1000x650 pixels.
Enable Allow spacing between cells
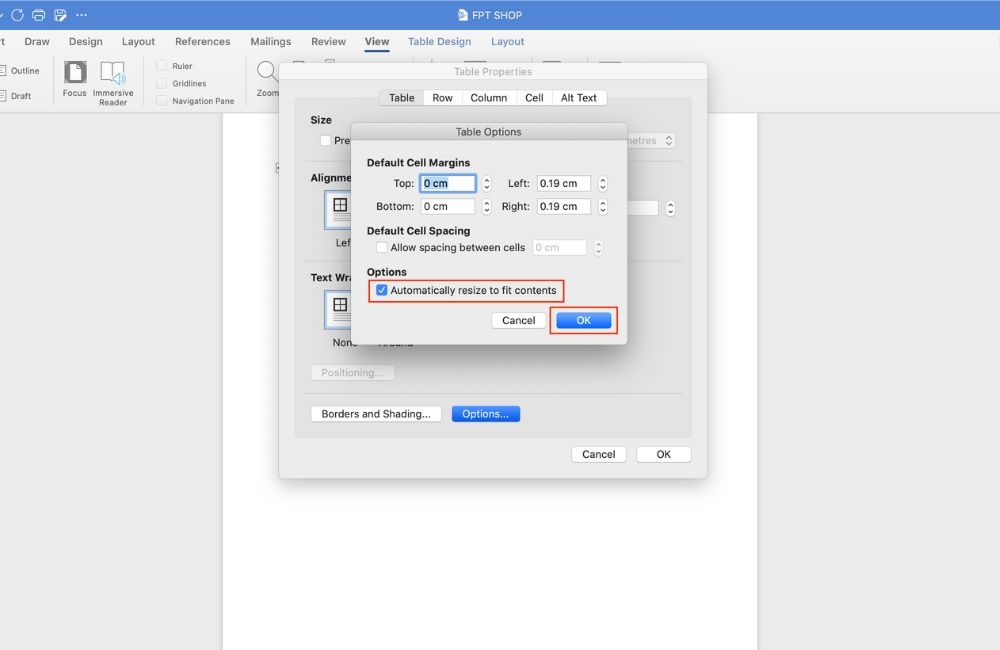tap(382, 248)
